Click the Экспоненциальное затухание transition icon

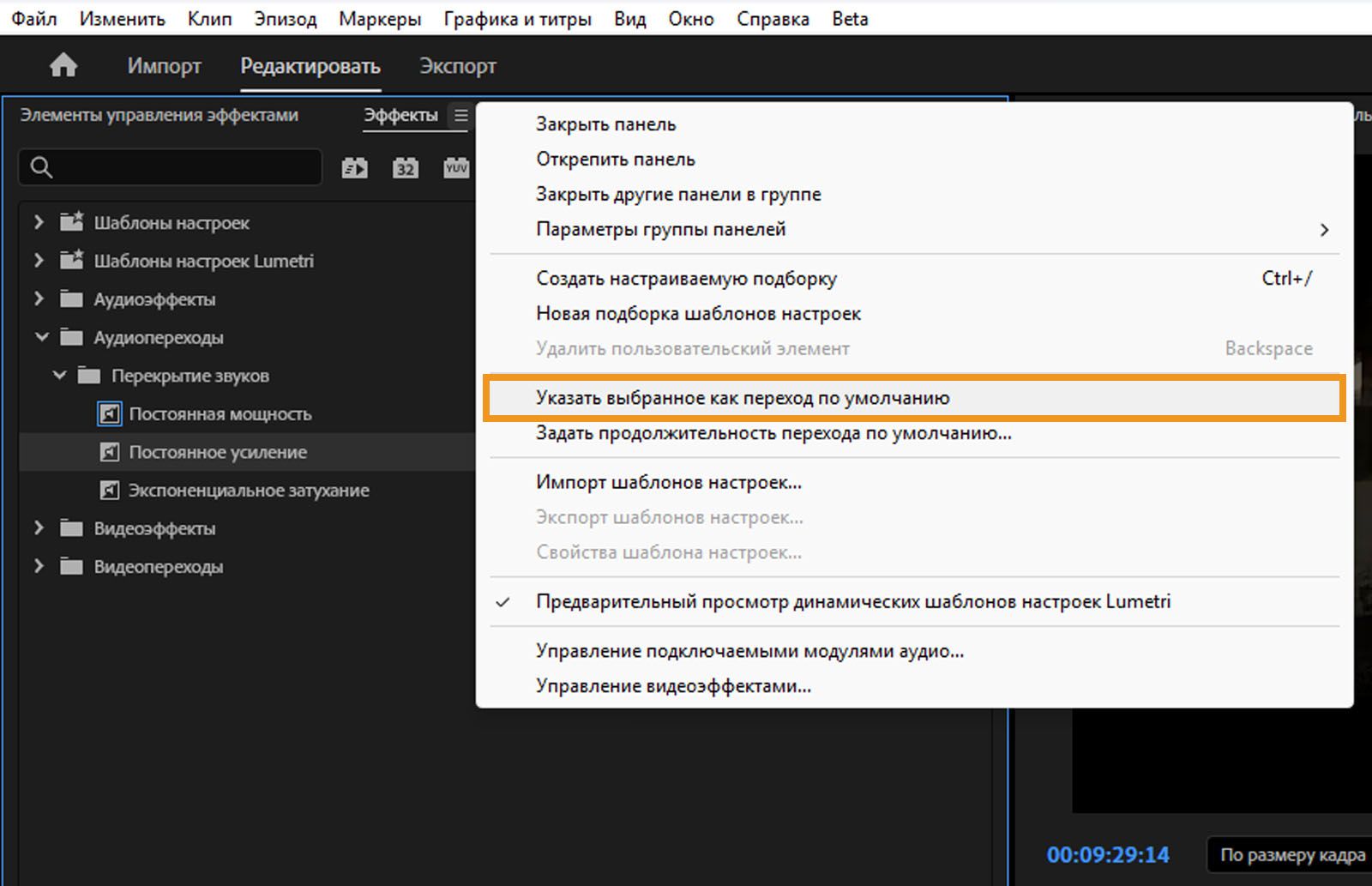tap(110, 491)
